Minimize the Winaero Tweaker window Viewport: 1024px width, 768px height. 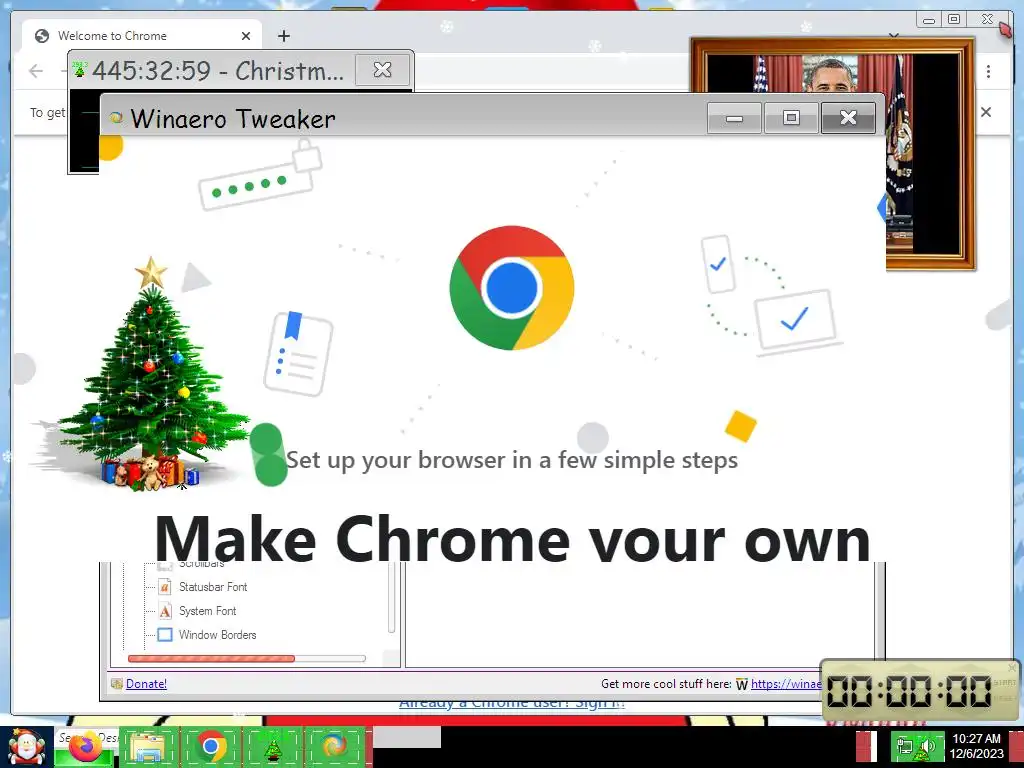click(x=734, y=118)
